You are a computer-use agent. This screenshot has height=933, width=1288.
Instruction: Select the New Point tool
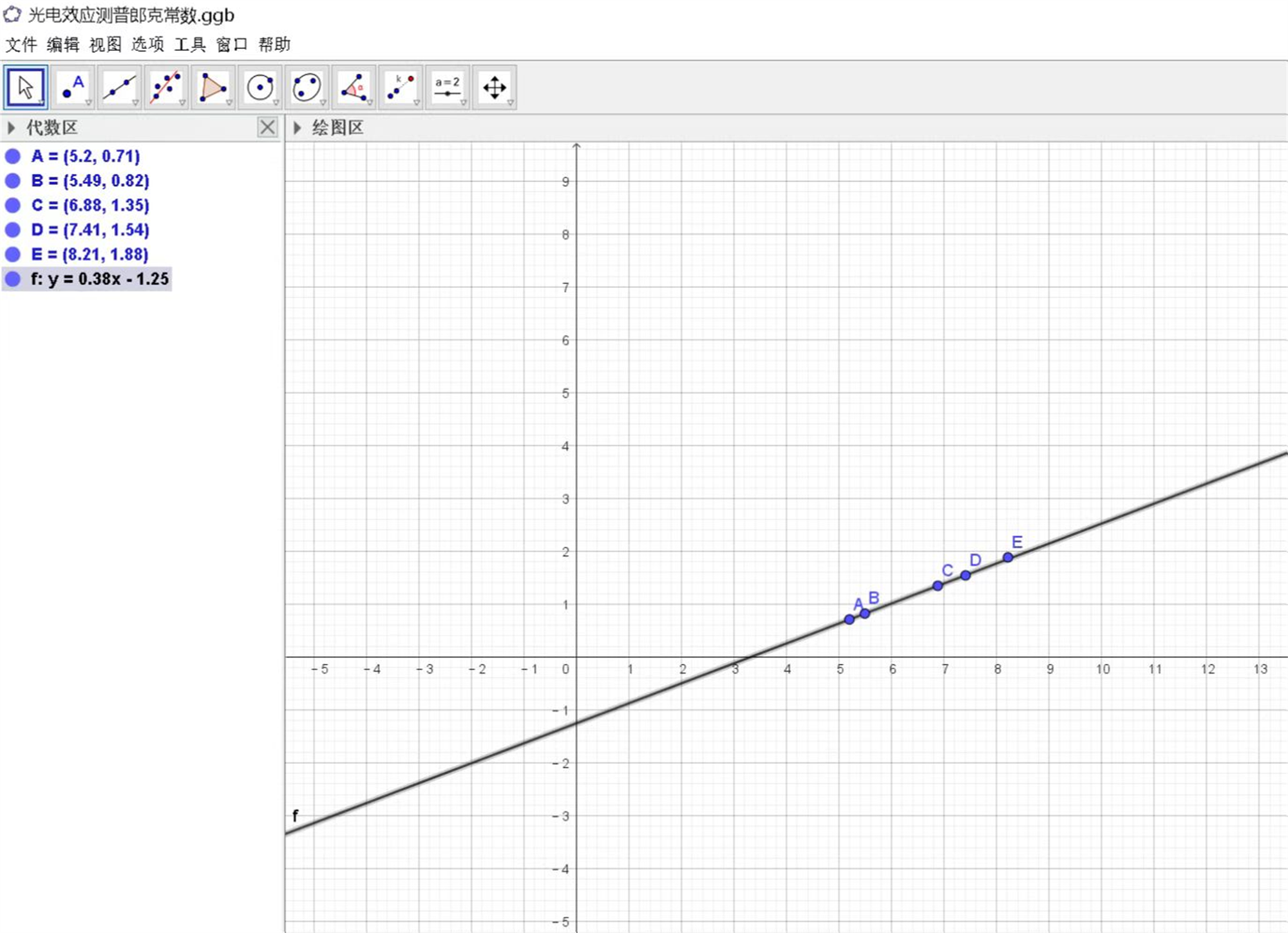73,87
